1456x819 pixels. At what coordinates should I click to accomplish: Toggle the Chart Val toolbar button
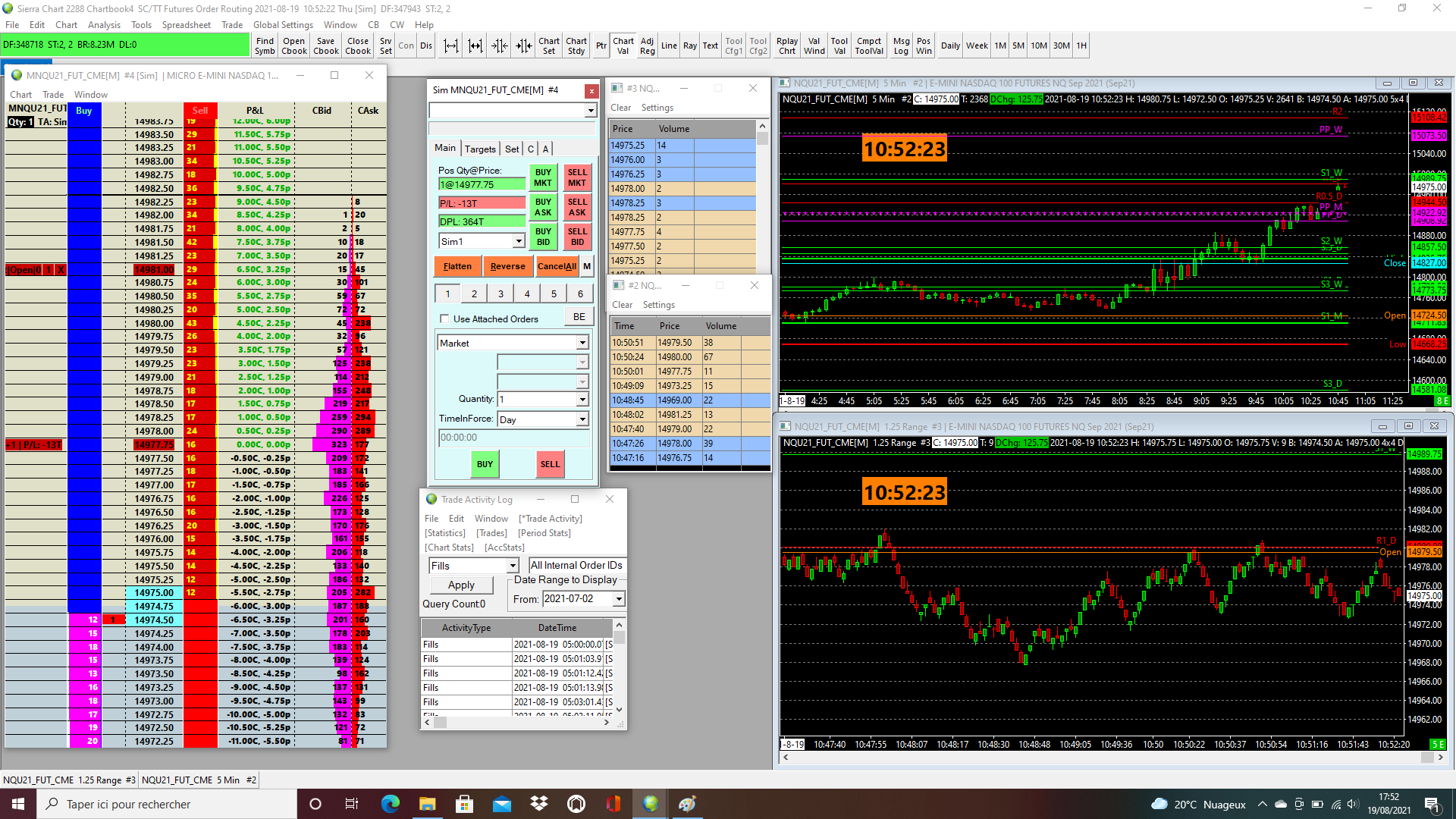pos(623,45)
